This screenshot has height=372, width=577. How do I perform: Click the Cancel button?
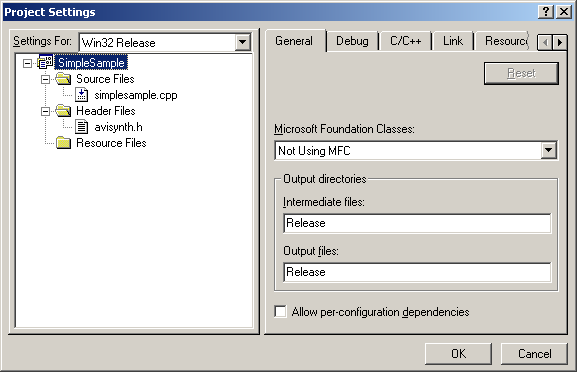point(534,354)
